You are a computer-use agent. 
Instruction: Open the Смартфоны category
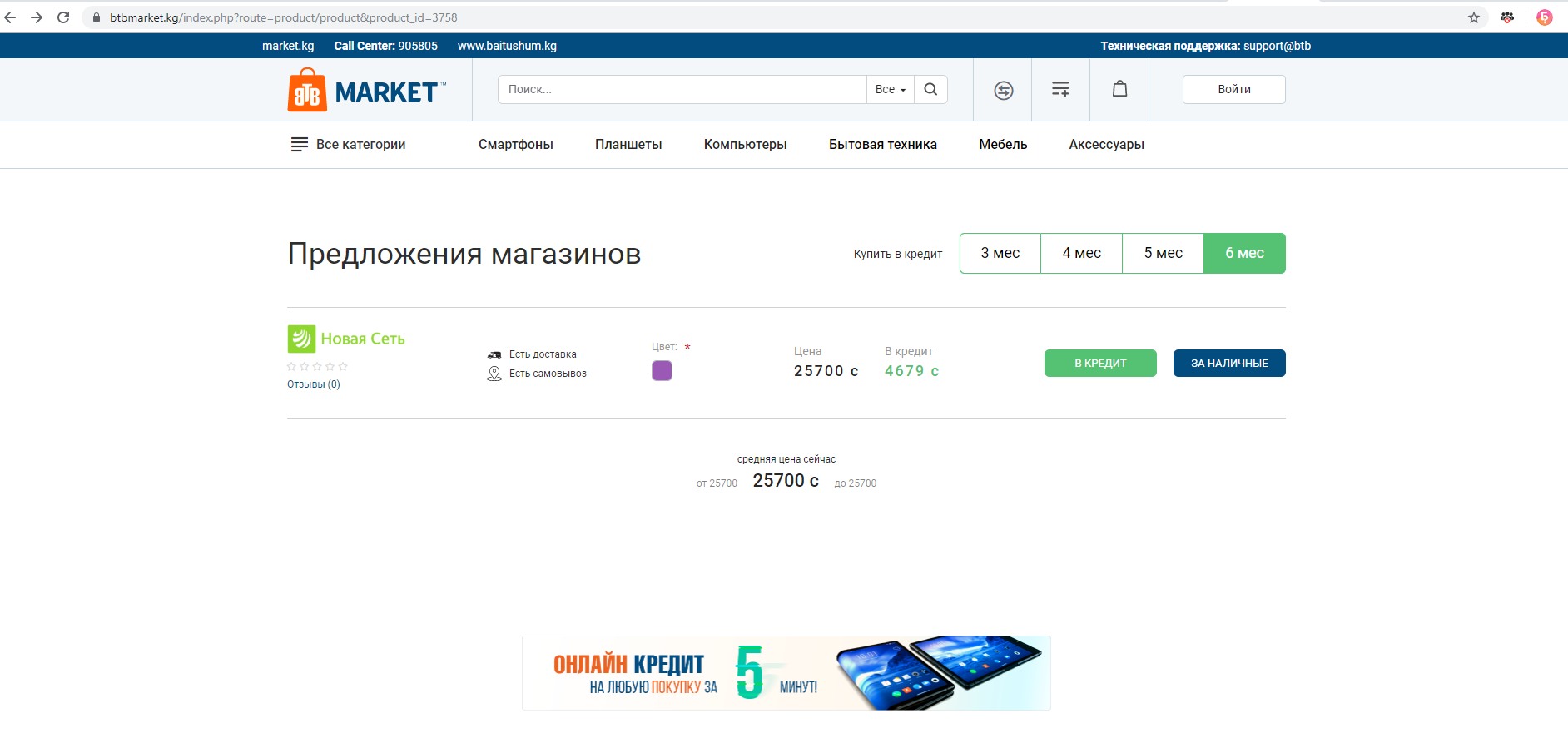click(515, 144)
